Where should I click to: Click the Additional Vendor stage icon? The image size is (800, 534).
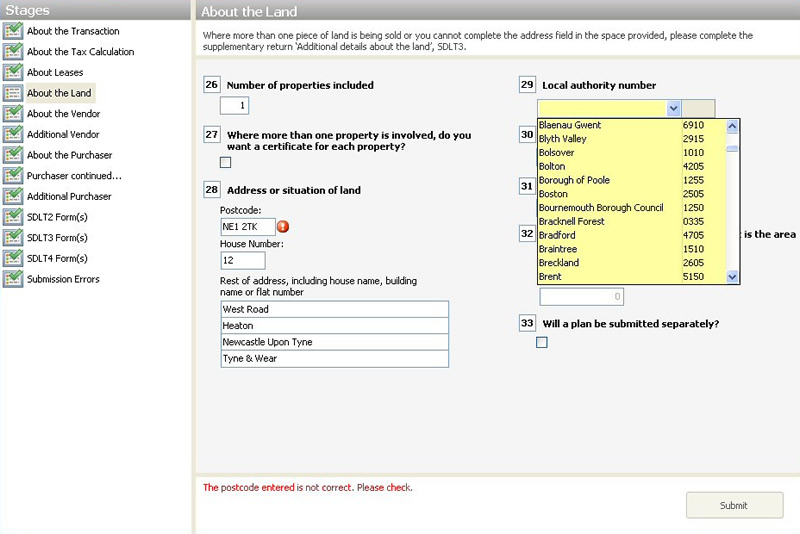pos(13,134)
